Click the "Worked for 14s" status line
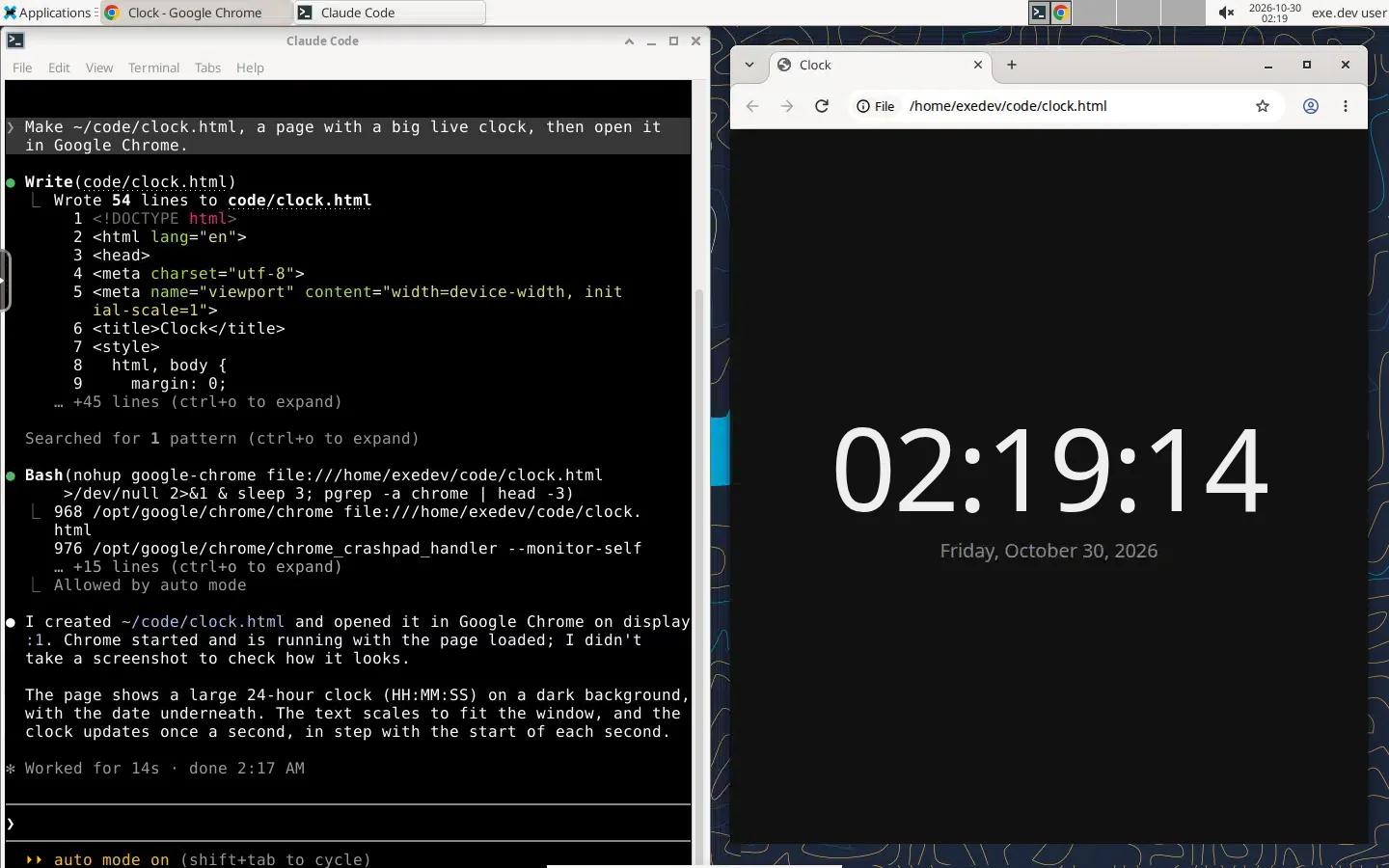The width and height of the screenshot is (1389, 868). tap(155, 769)
